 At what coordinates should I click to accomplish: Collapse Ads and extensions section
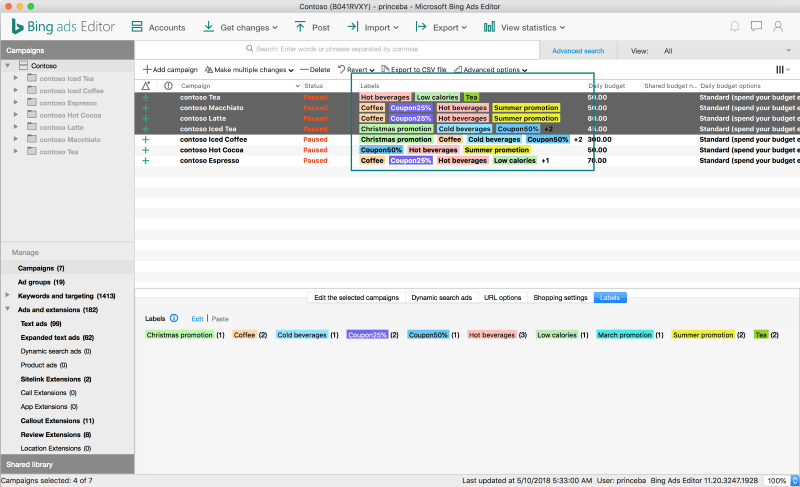point(8,309)
